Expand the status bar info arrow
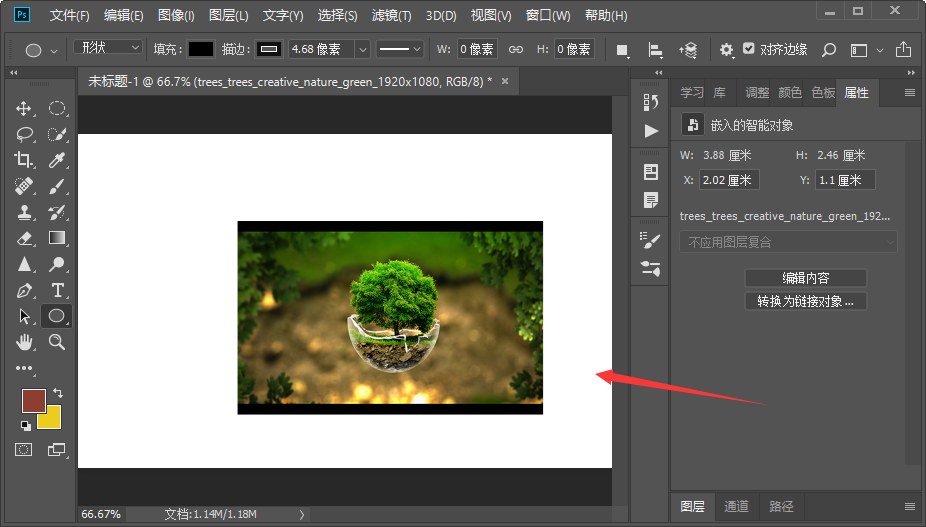This screenshot has height=527, width=926. [x=302, y=515]
